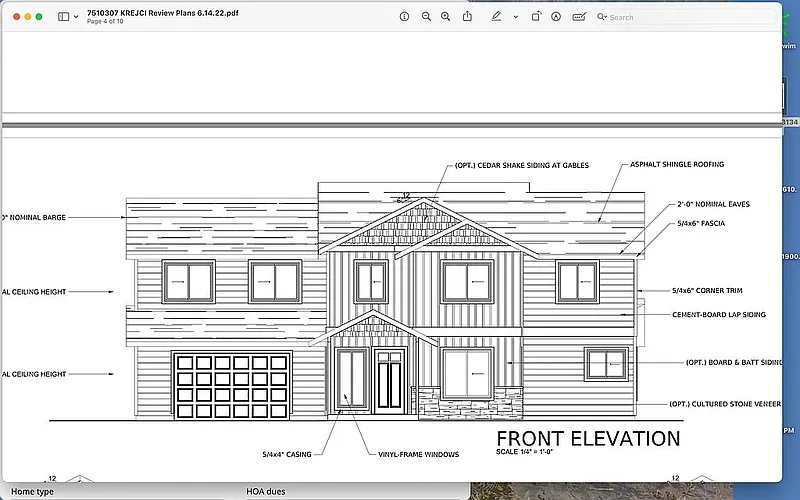The width and height of the screenshot is (800, 500).
Task: Minimize the window with yellow button
Action: (27, 17)
